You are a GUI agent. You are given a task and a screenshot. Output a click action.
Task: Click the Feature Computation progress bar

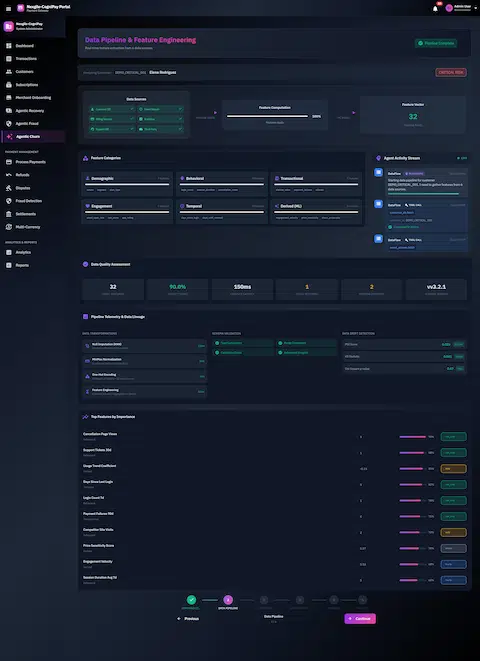click(x=267, y=116)
